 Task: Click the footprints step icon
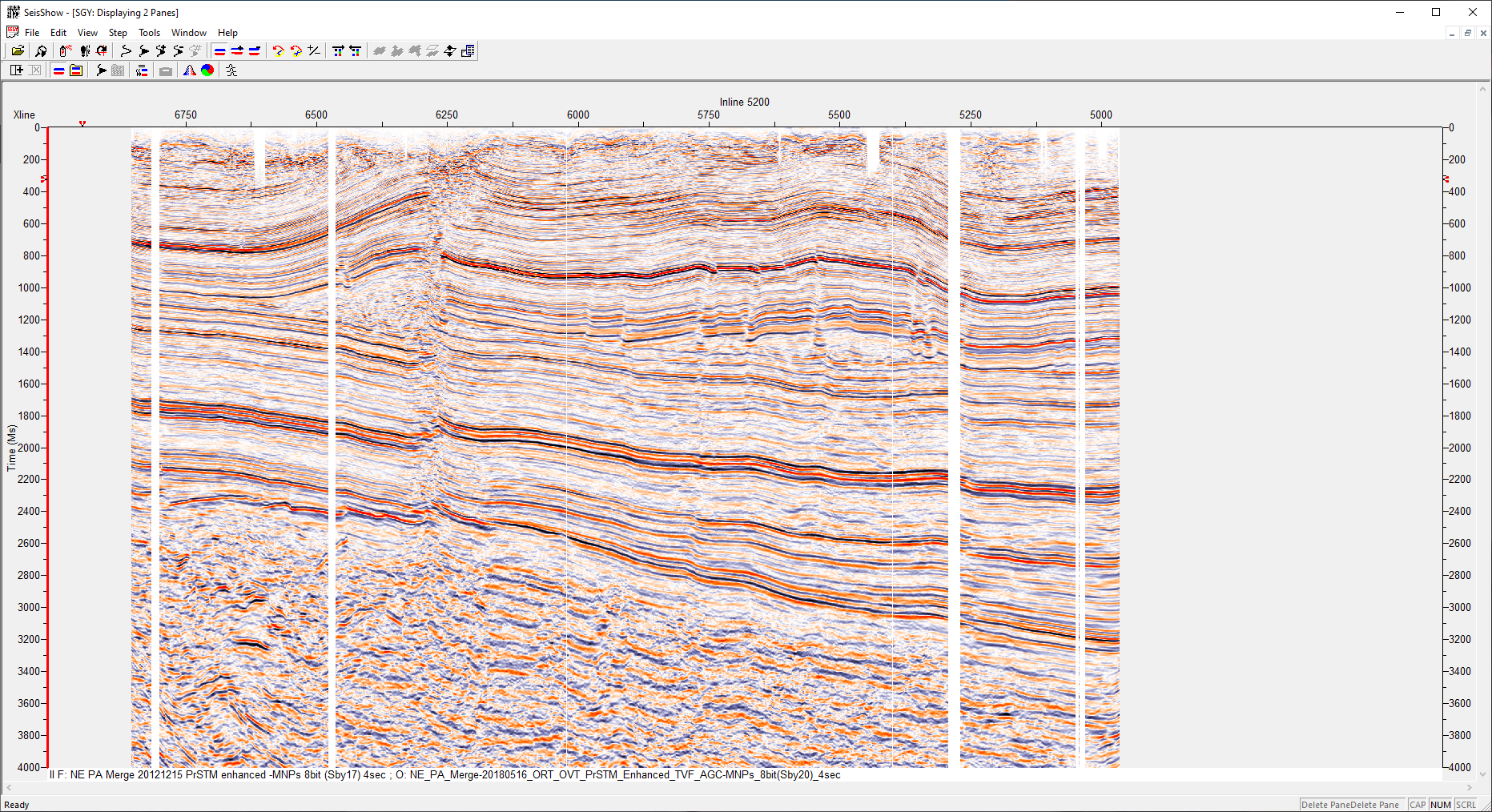(85, 50)
